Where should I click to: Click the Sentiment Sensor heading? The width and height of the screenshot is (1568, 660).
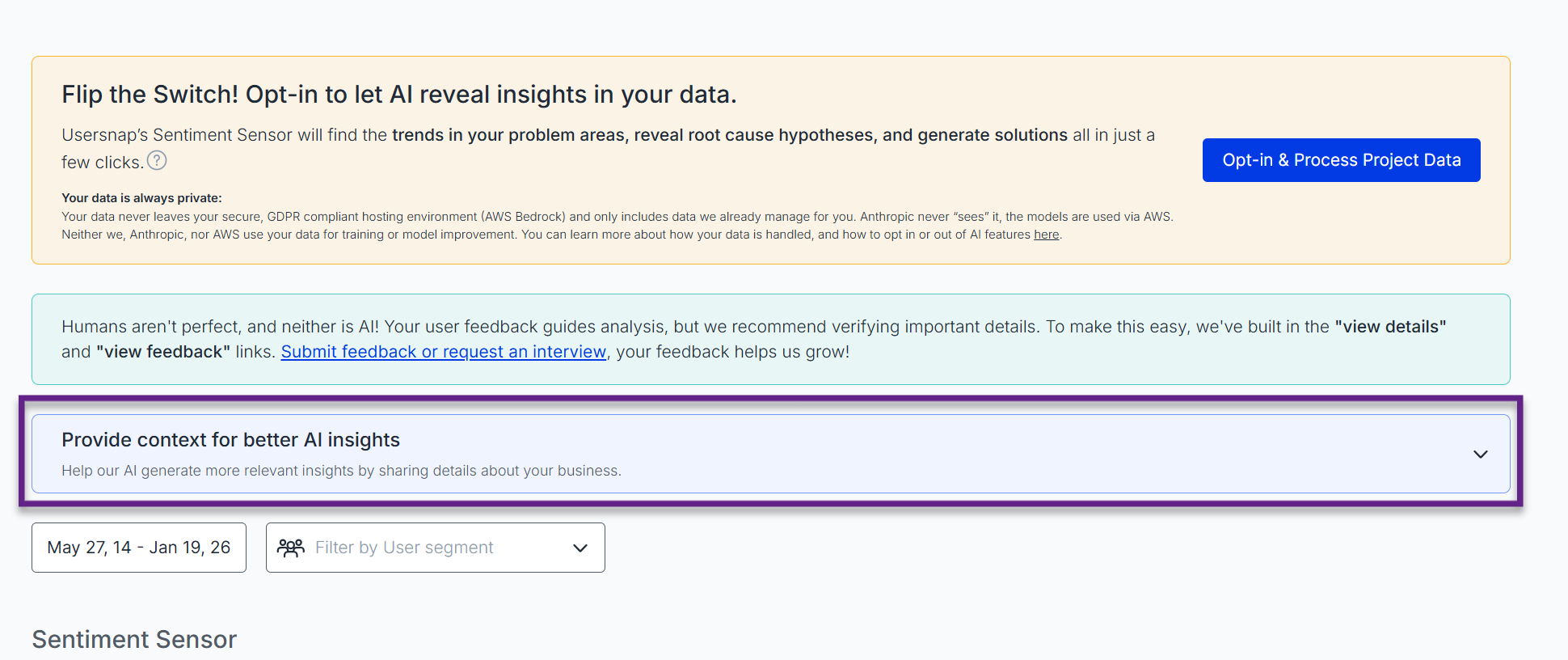134,640
